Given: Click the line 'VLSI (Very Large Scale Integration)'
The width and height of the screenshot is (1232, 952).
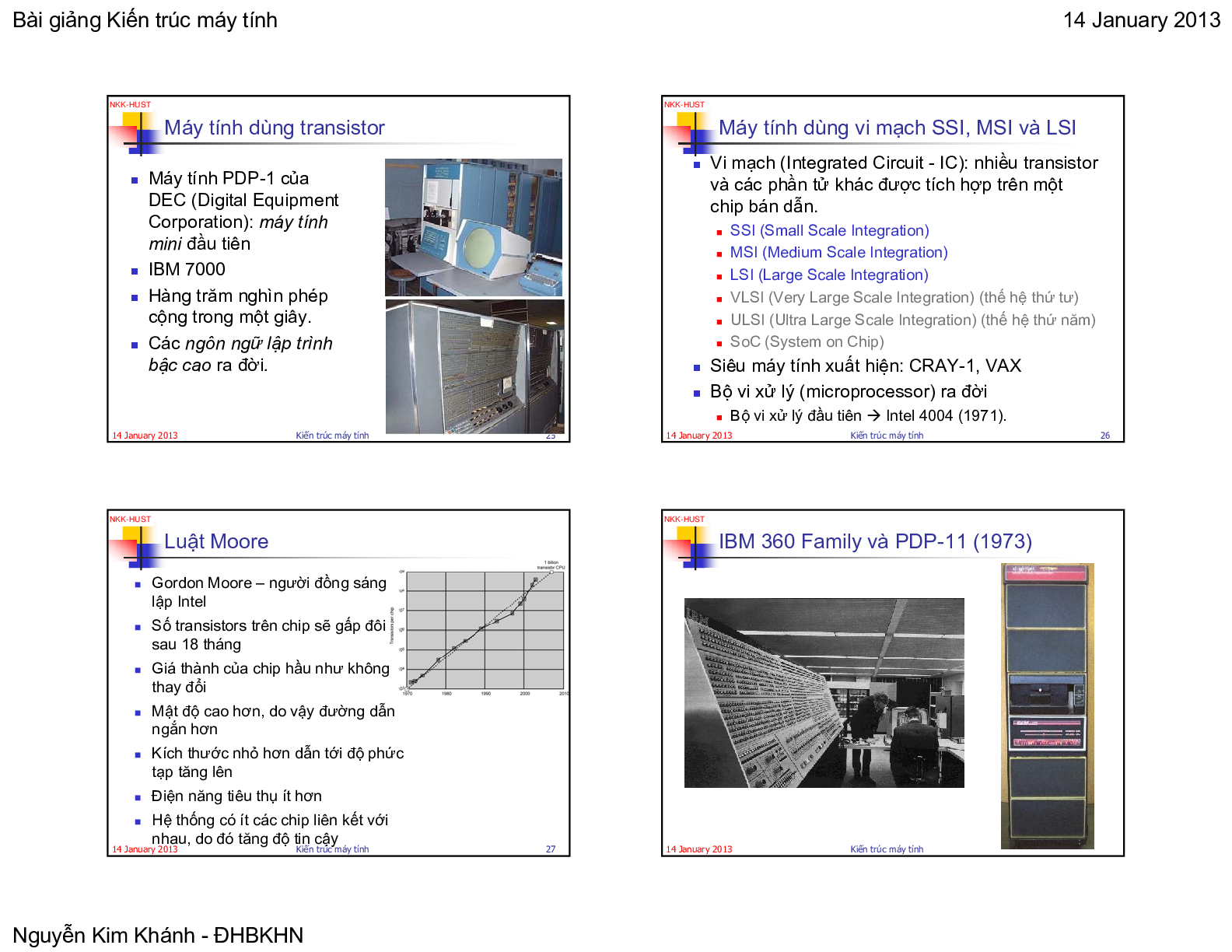Looking at the screenshot, I should (904, 297).
